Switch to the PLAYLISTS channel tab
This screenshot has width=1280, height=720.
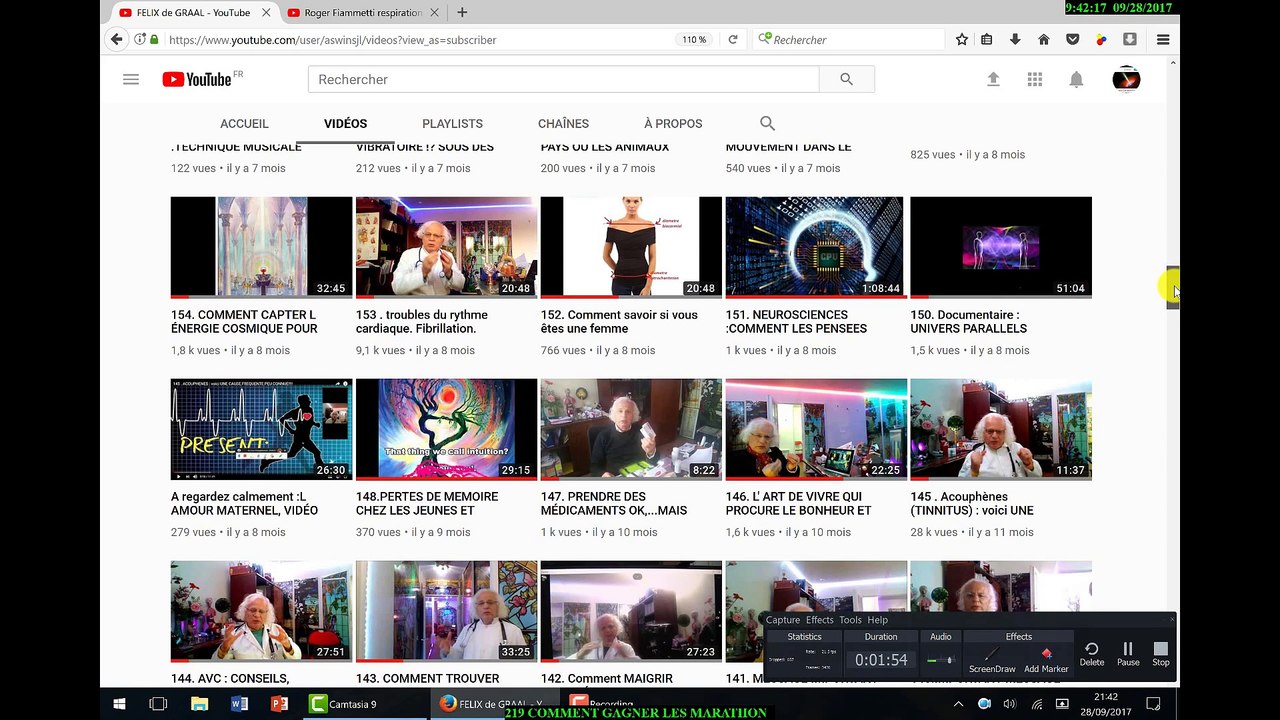452,123
